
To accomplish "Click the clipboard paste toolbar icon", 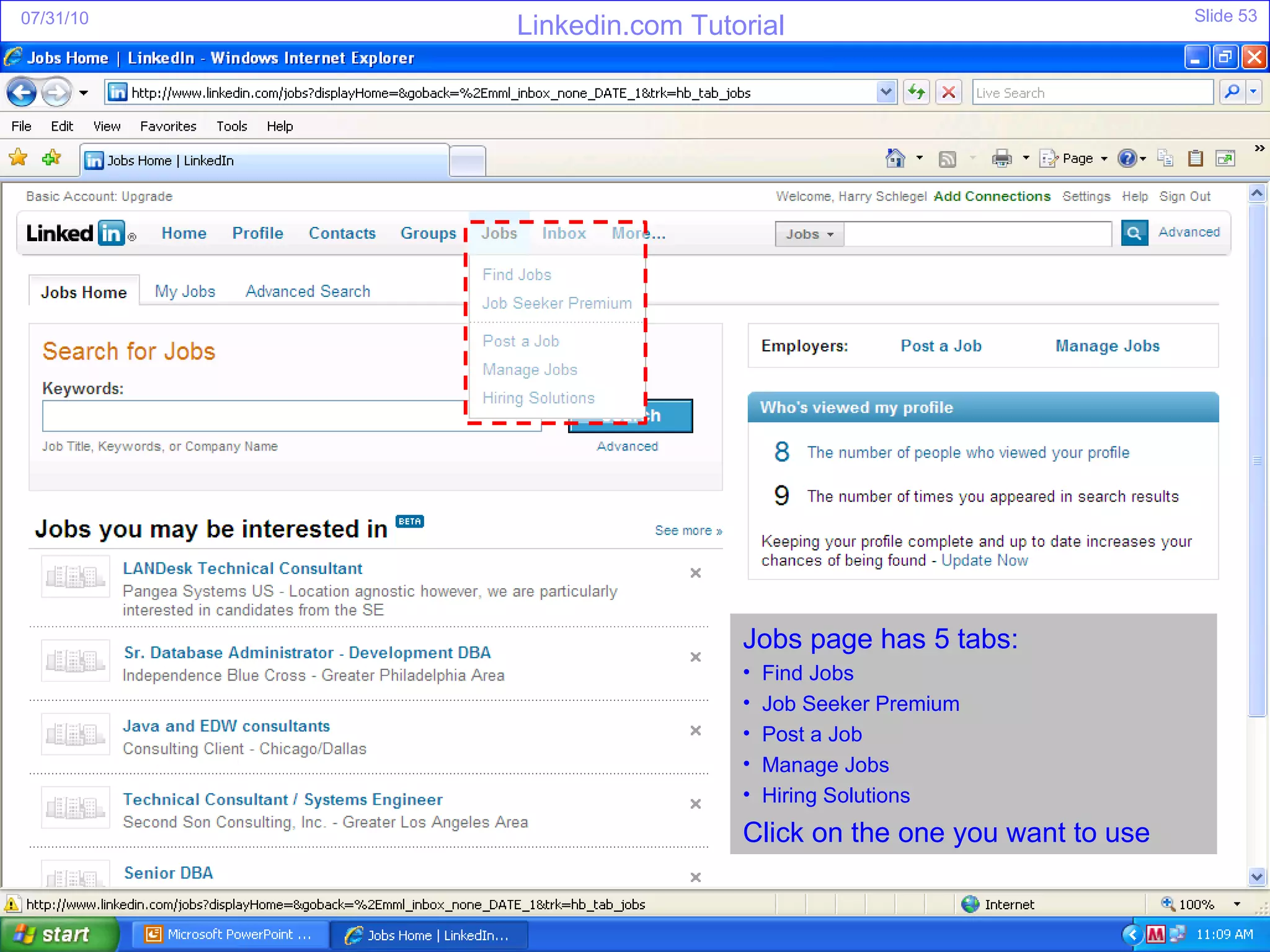I will click(1196, 159).
